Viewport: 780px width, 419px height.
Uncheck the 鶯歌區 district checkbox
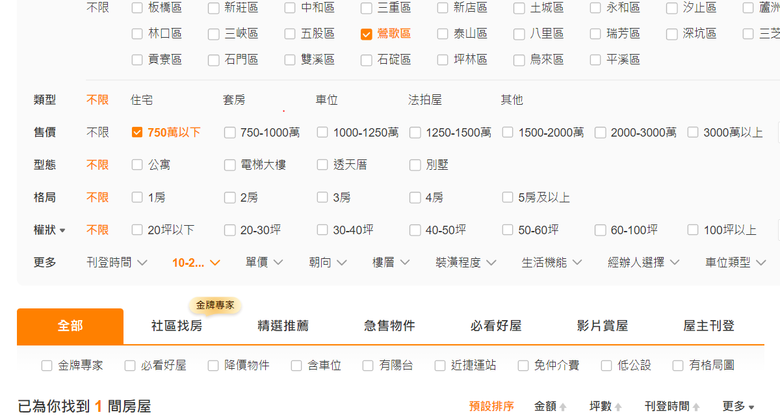(366, 34)
